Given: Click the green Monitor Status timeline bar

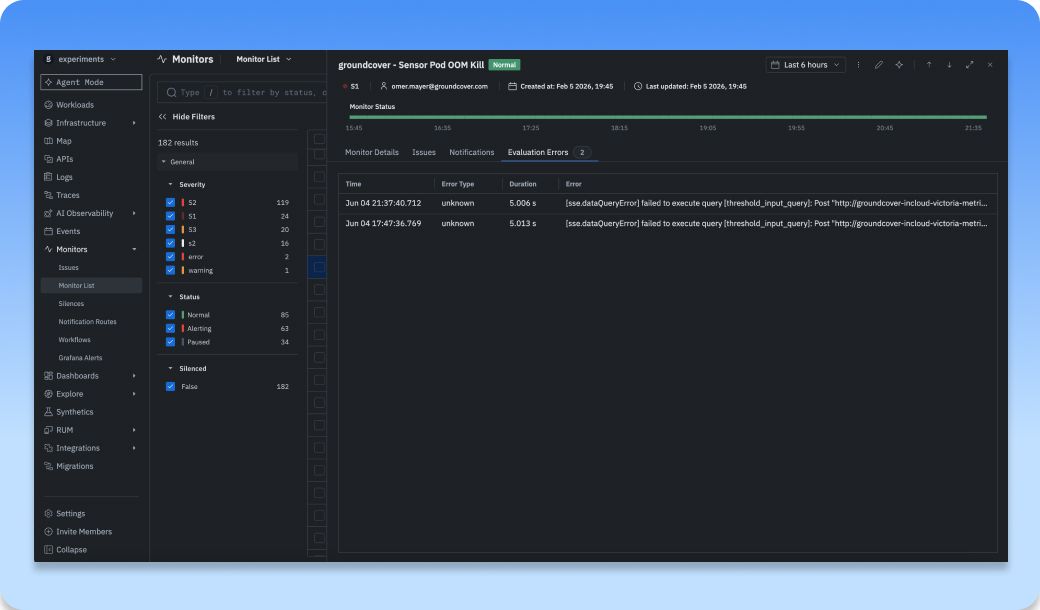Looking at the screenshot, I should 668,117.
